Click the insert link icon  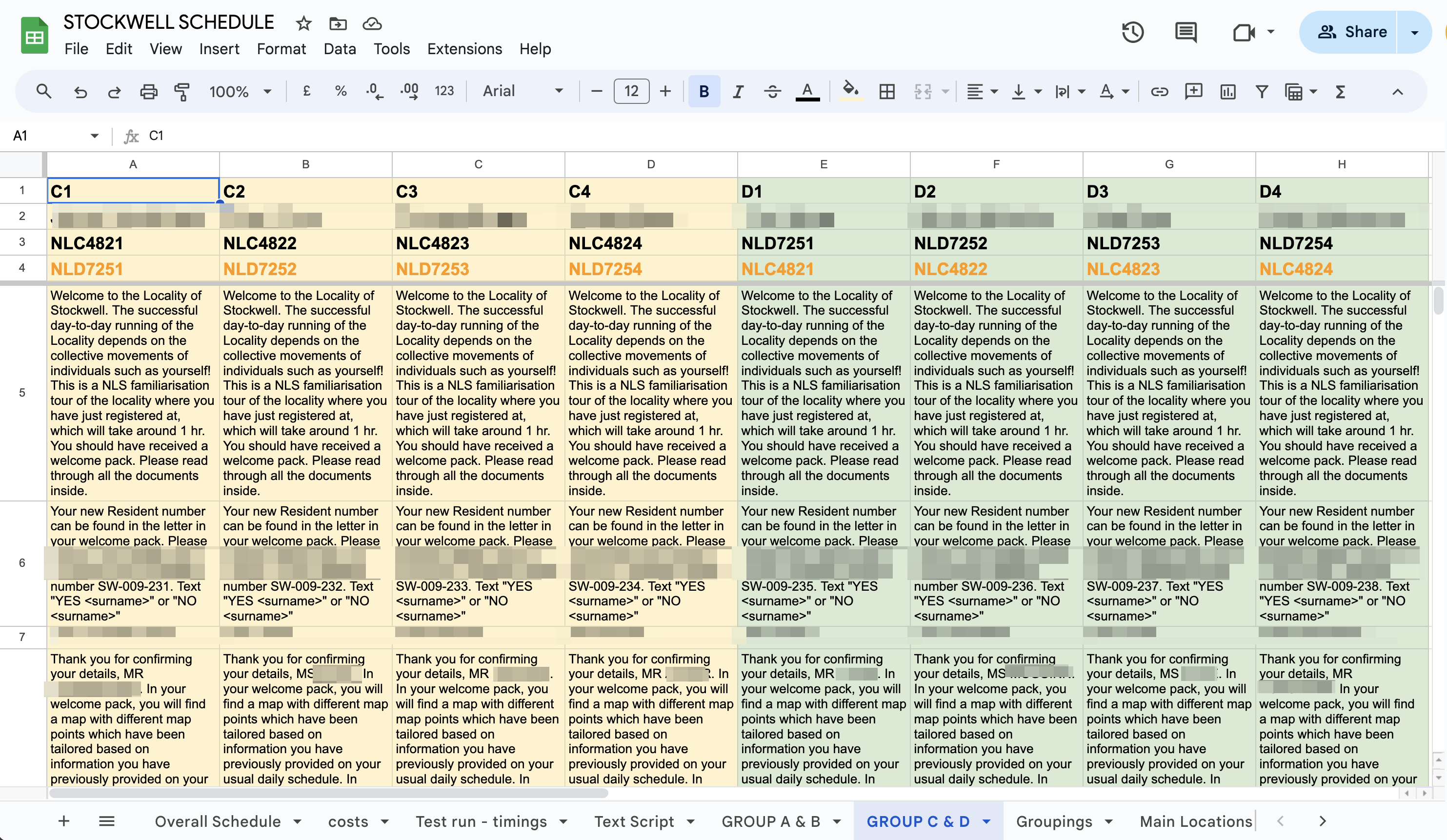pyautogui.click(x=1159, y=91)
